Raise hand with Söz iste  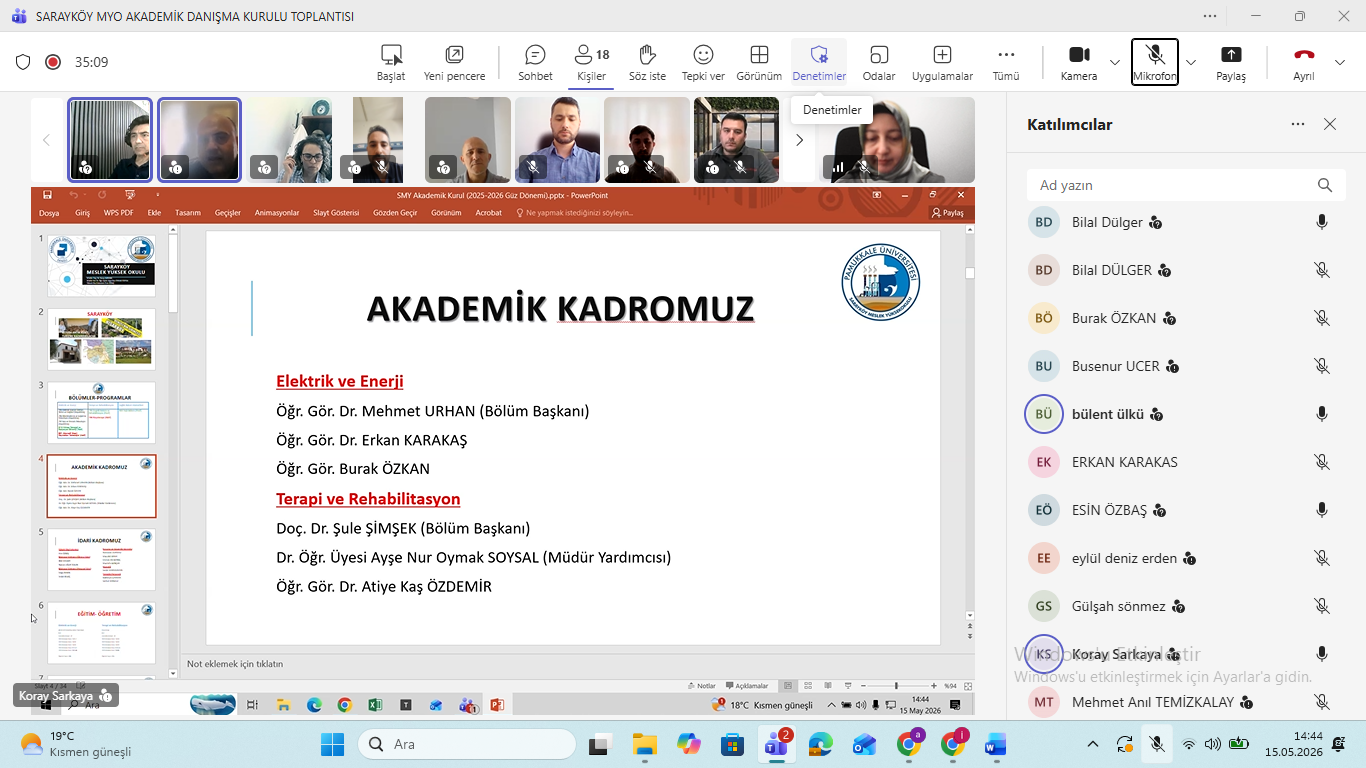[x=647, y=62]
